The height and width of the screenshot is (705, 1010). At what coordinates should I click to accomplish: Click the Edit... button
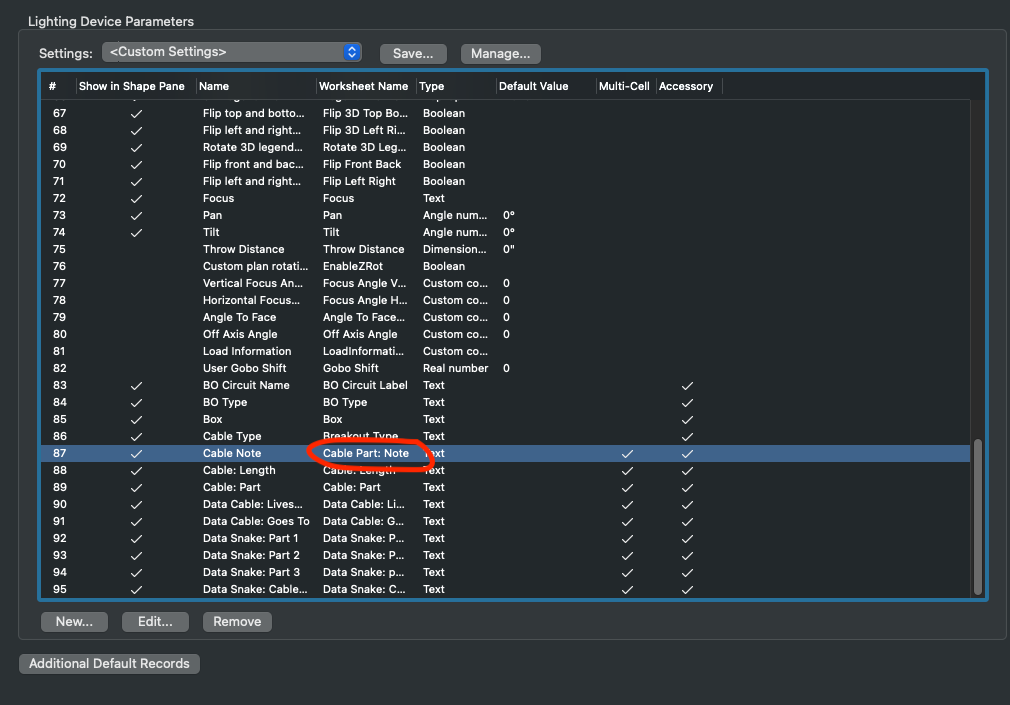pos(155,621)
